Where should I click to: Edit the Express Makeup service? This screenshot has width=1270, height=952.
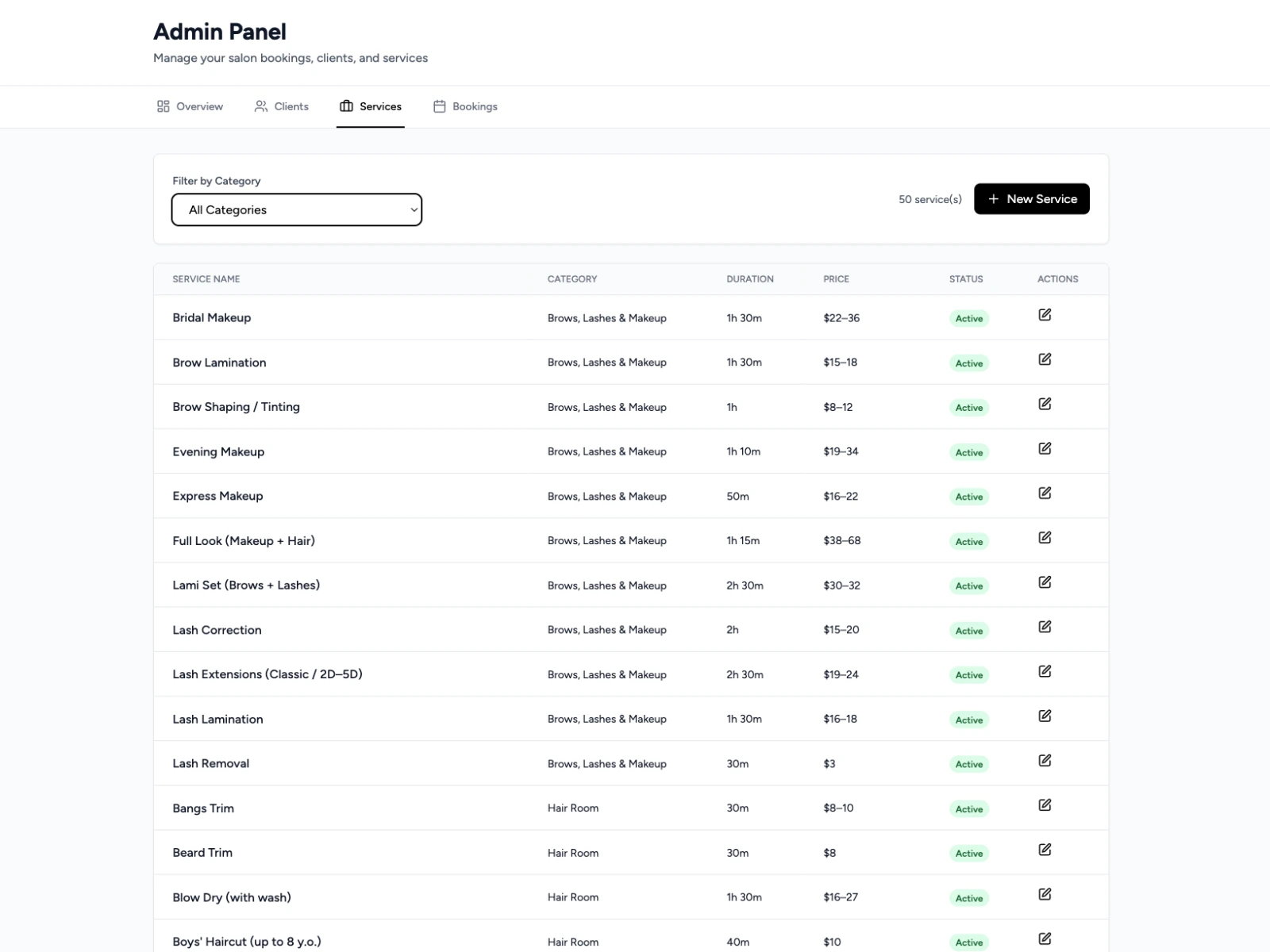pyautogui.click(x=1045, y=493)
